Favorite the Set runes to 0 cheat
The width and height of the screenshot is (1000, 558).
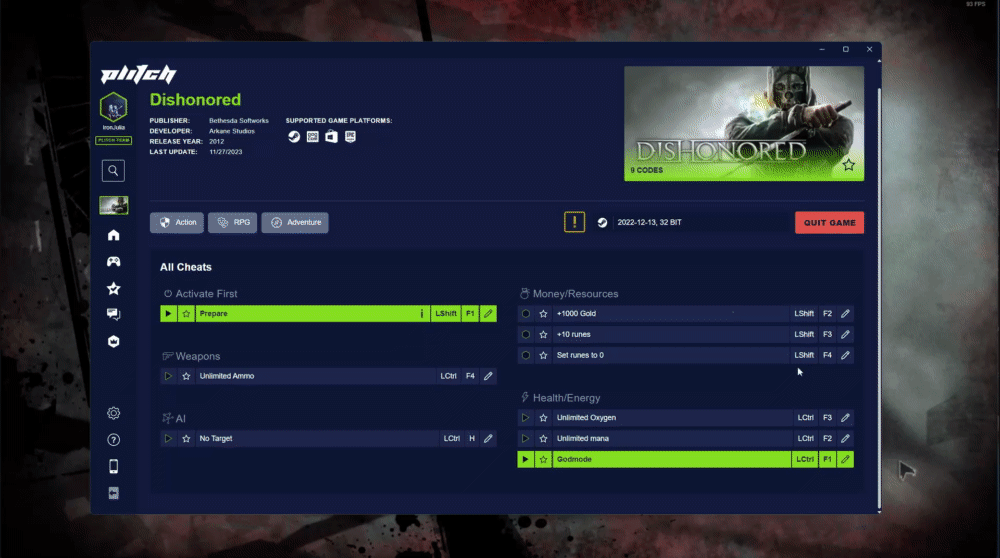coord(543,355)
